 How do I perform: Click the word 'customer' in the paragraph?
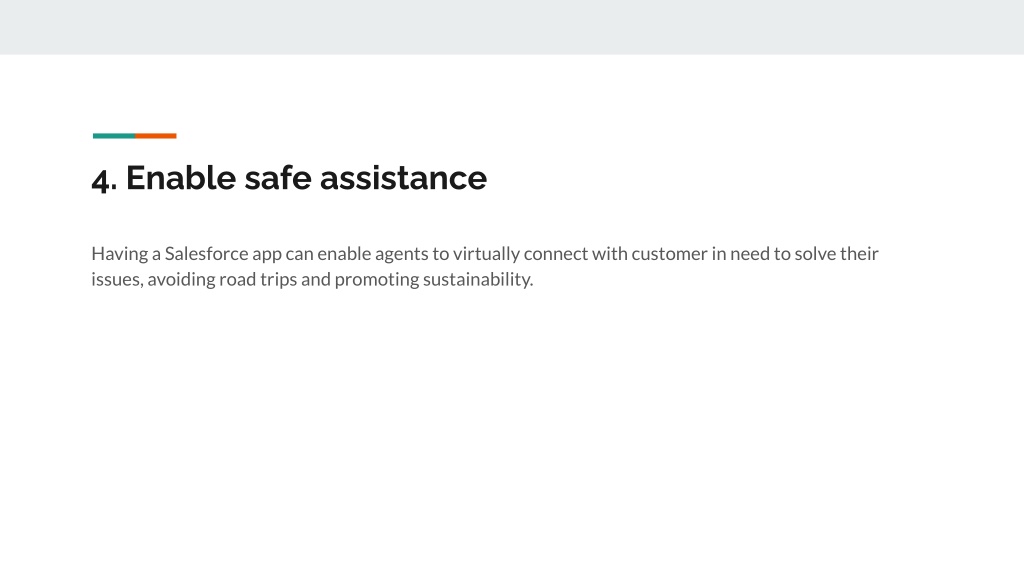(669, 253)
